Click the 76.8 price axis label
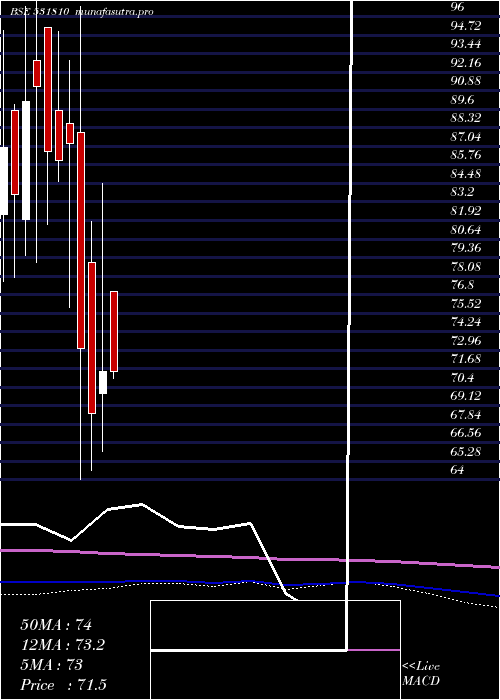This screenshot has height=700, width=500. 462,285
